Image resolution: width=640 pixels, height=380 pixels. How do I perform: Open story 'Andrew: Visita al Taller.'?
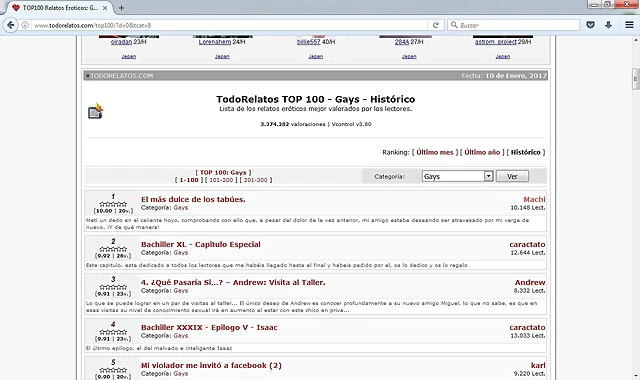pos(233,282)
